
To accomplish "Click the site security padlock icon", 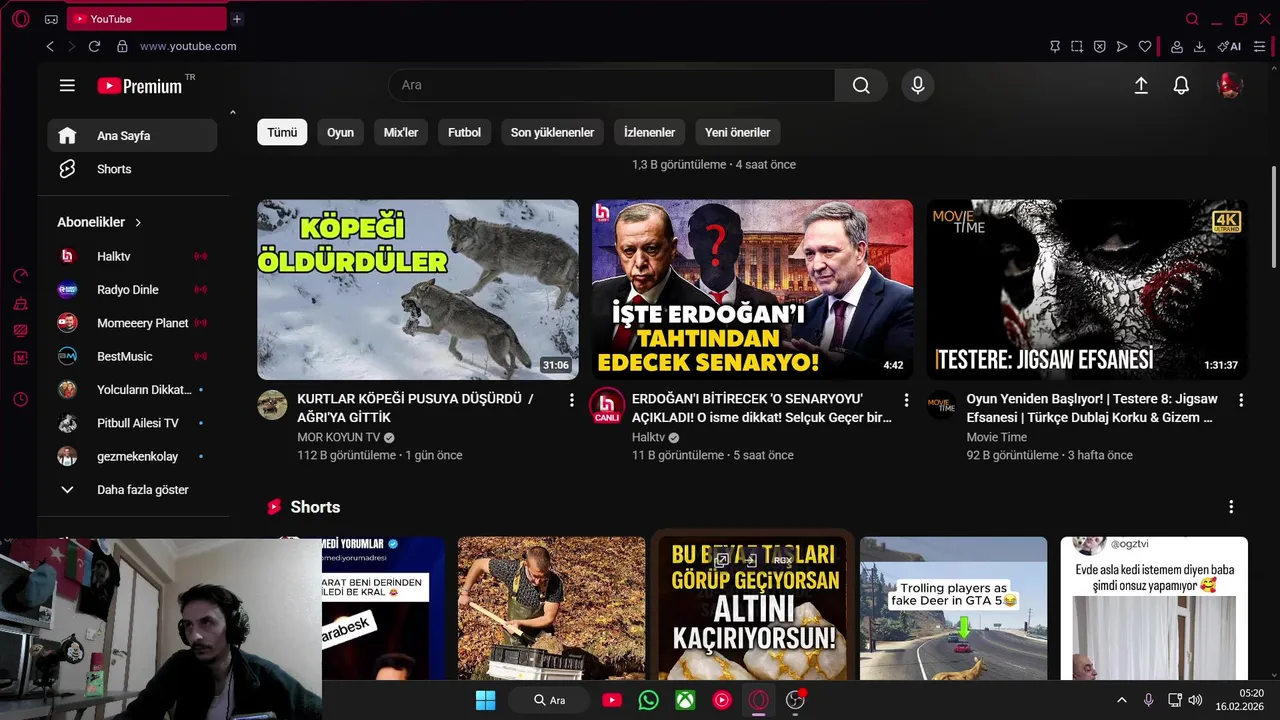I will point(122,46).
